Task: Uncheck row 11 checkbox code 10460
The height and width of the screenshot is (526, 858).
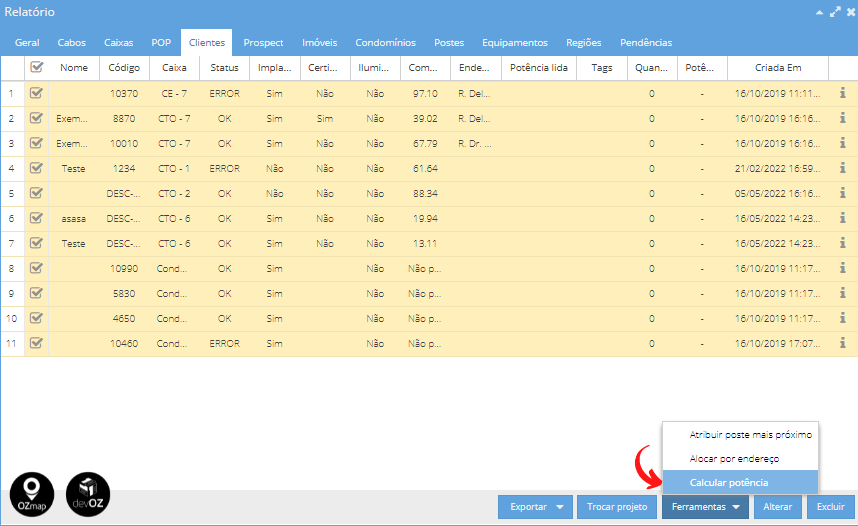Action: pos(37,343)
